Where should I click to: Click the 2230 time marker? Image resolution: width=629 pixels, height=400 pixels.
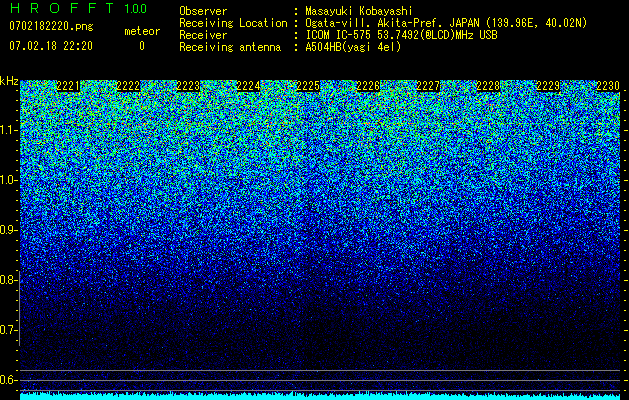pyautogui.click(x=608, y=86)
